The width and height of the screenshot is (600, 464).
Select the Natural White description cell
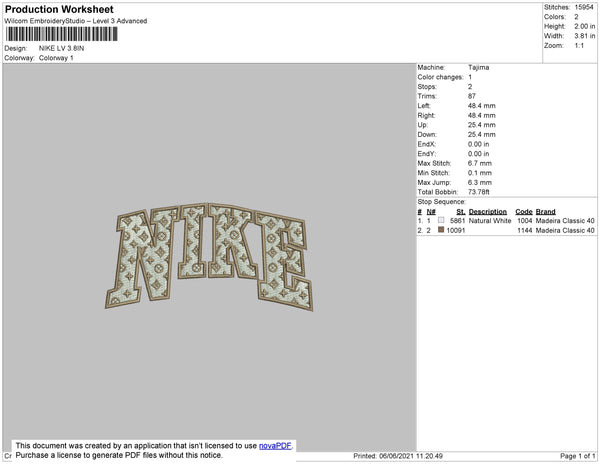pyautogui.click(x=490, y=221)
